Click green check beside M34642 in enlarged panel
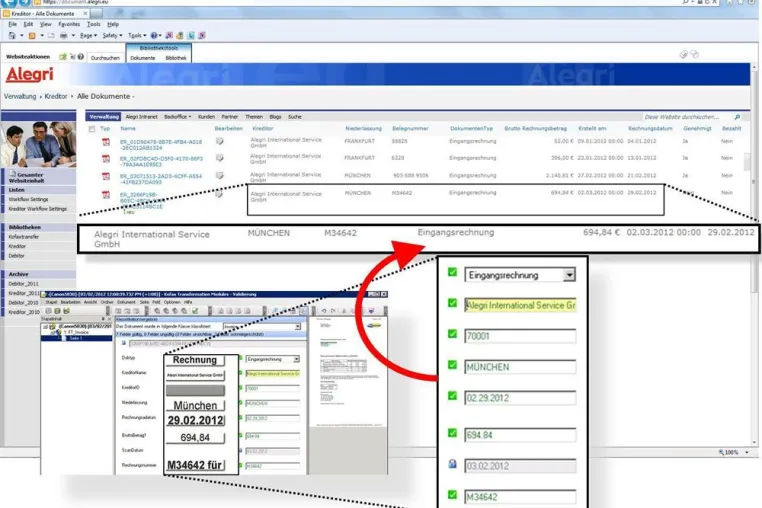 pos(452,495)
